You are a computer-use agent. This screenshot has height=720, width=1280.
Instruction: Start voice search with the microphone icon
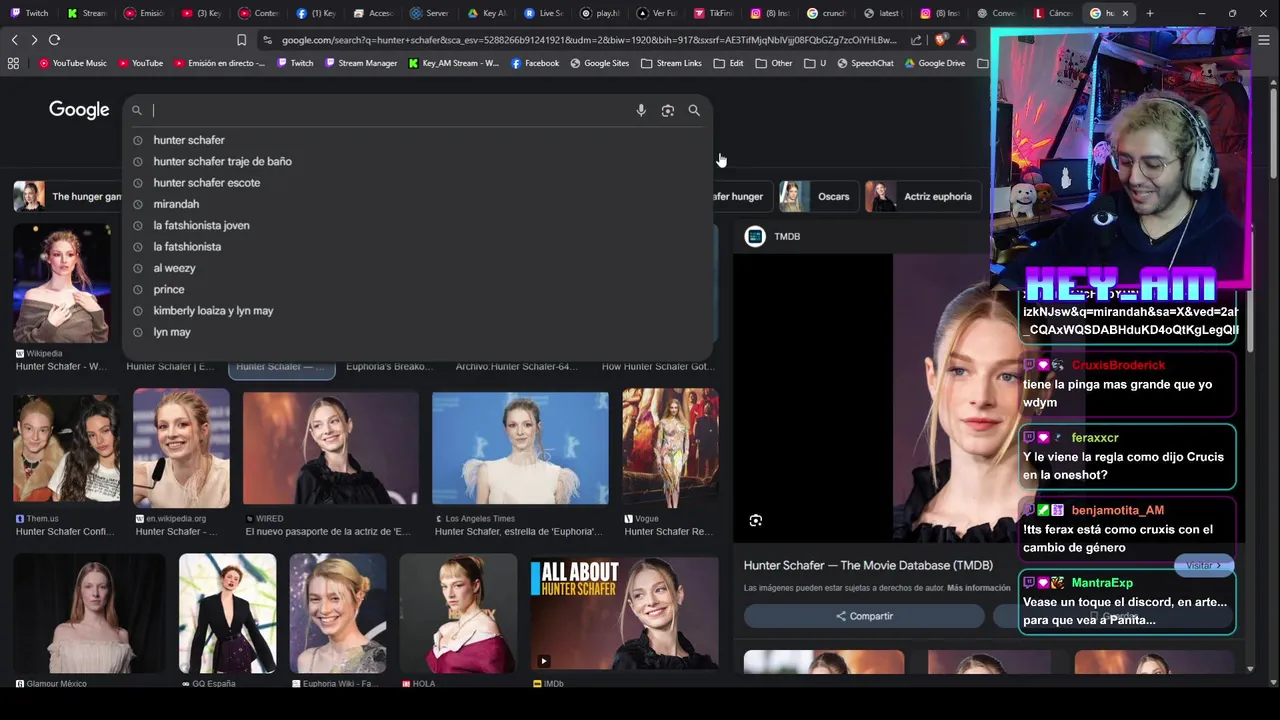coord(641,110)
